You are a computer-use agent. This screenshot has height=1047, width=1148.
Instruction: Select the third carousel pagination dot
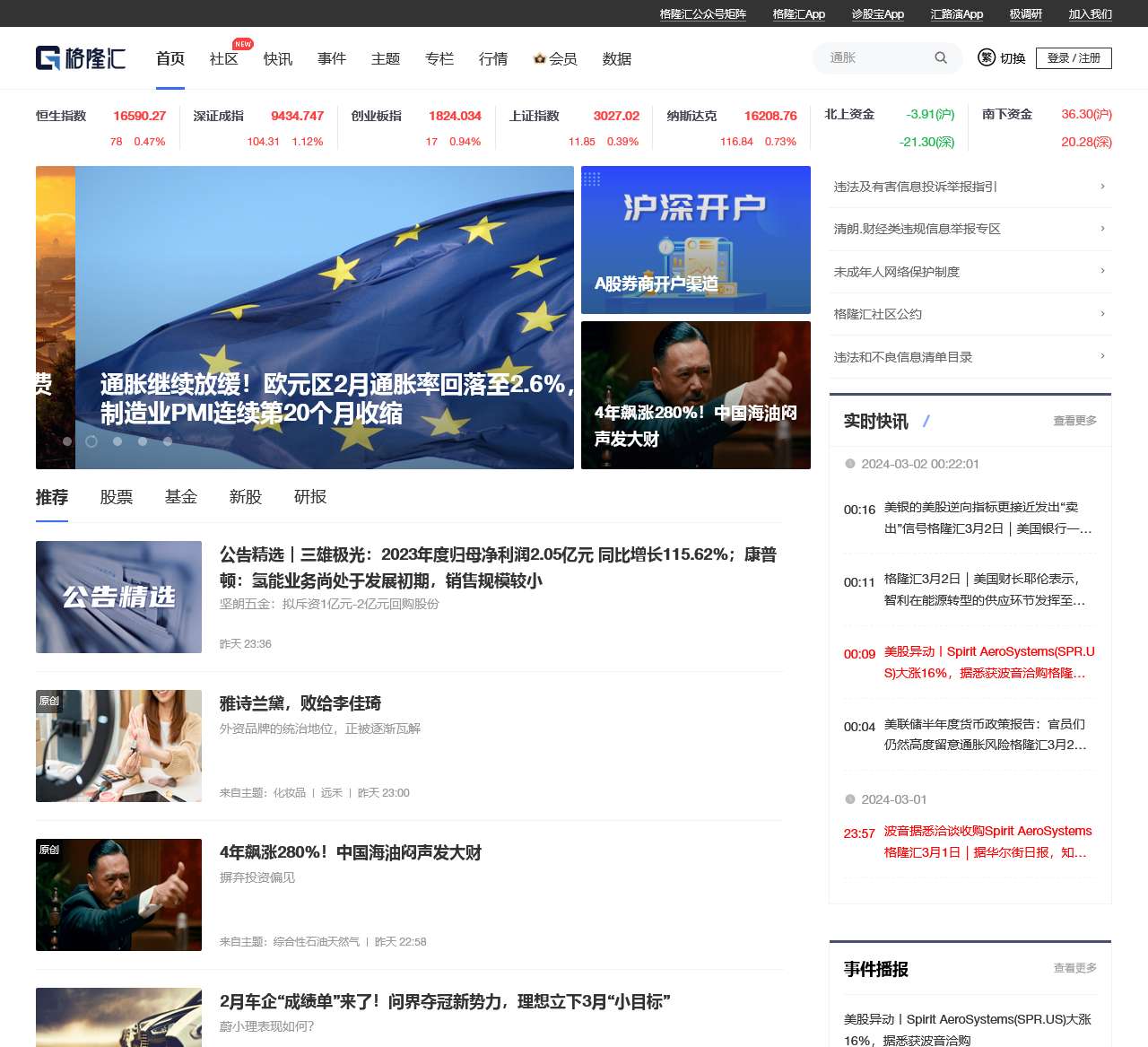pyautogui.click(x=117, y=441)
